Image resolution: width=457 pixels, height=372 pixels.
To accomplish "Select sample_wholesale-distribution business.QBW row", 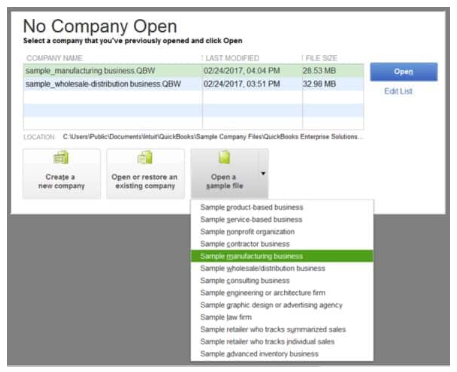I will tap(193, 84).
